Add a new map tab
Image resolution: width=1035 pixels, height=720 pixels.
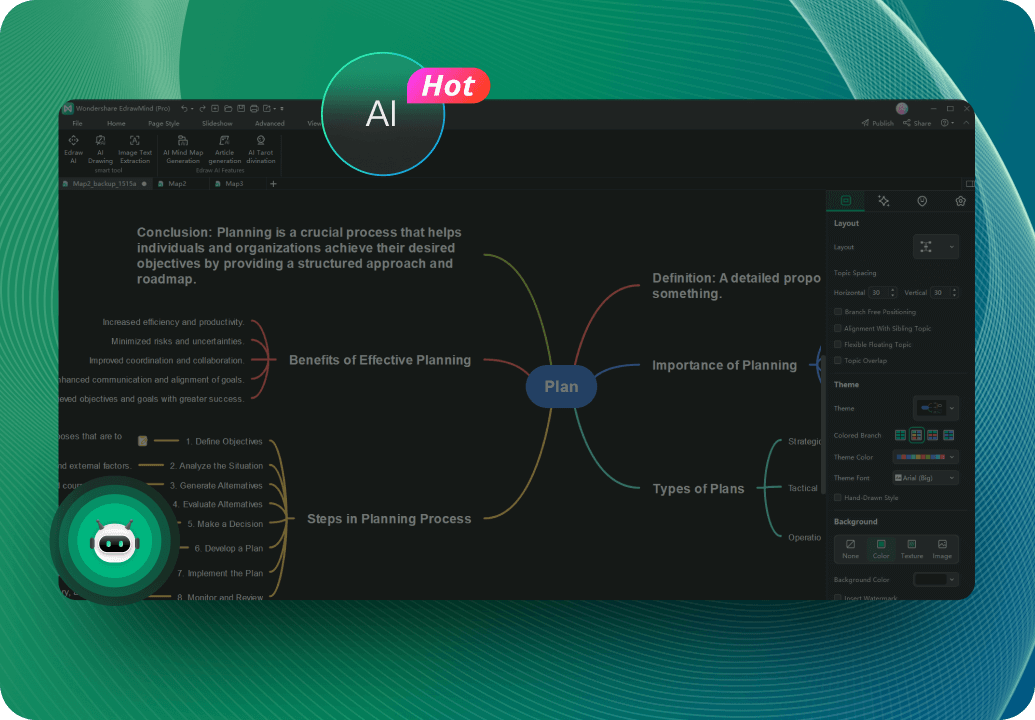273,183
